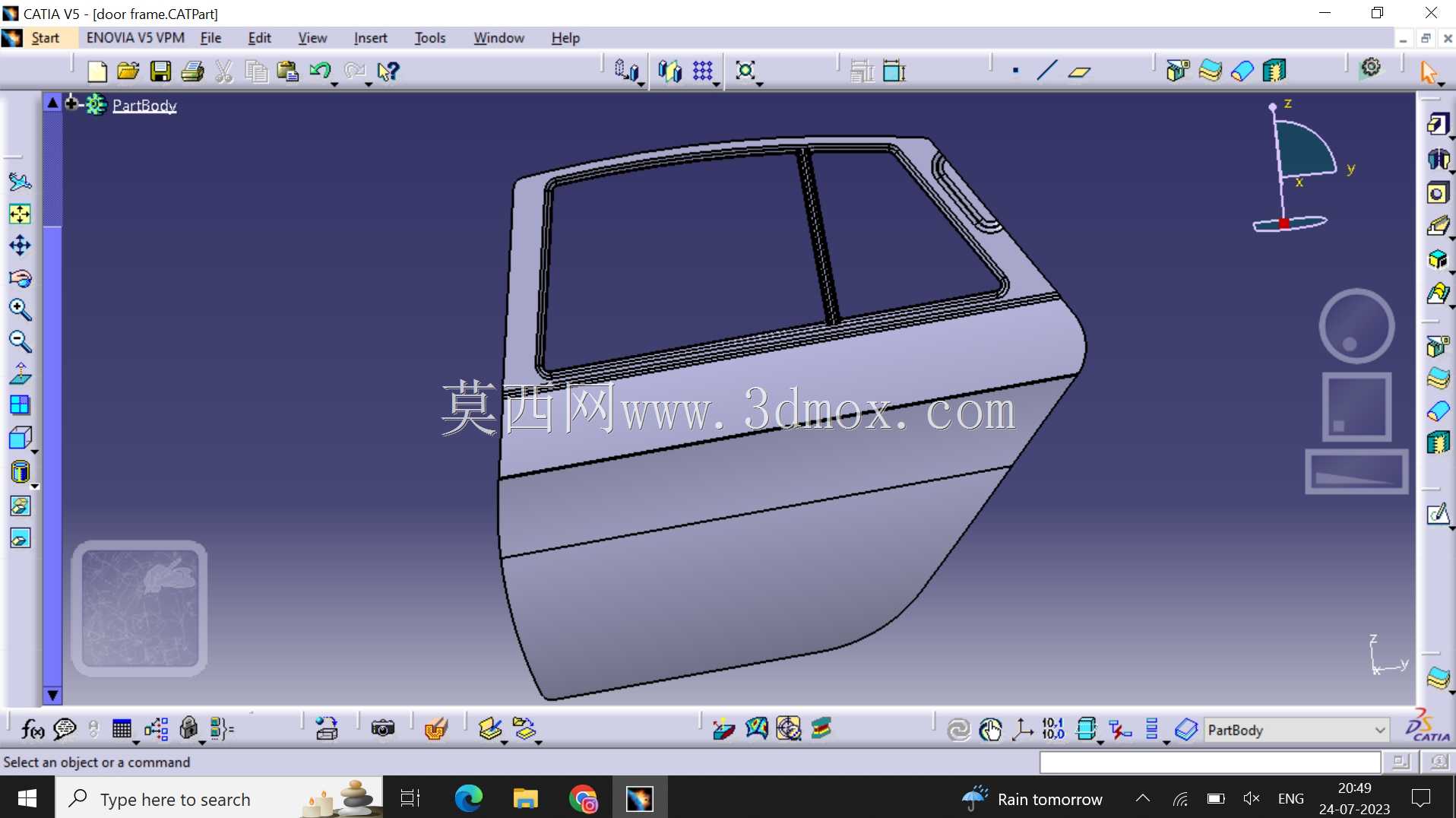The image size is (1456, 818).
Task: Click the Cut scissors icon
Action: 223,71
